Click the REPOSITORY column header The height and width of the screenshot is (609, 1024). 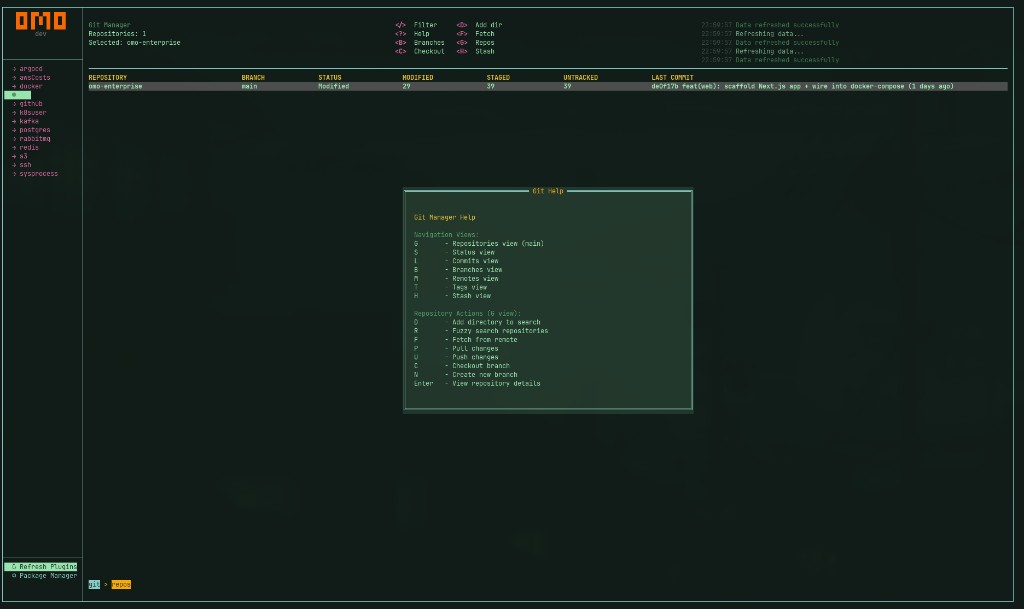tap(108, 78)
